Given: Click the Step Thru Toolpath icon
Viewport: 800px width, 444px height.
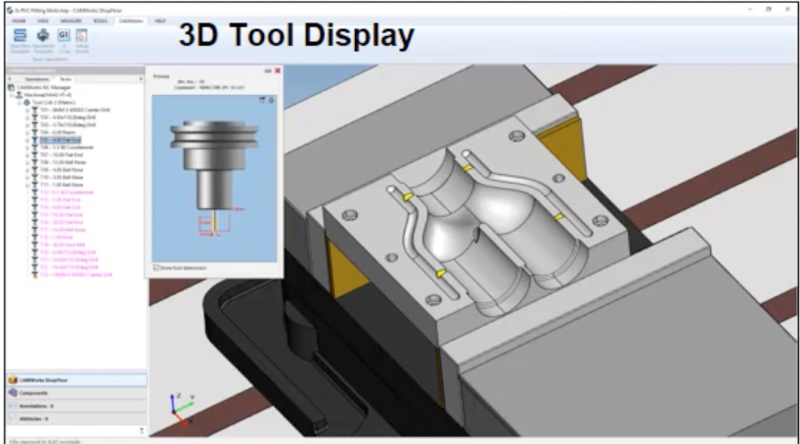Looking at the screenshot, I should coord(20,35).
